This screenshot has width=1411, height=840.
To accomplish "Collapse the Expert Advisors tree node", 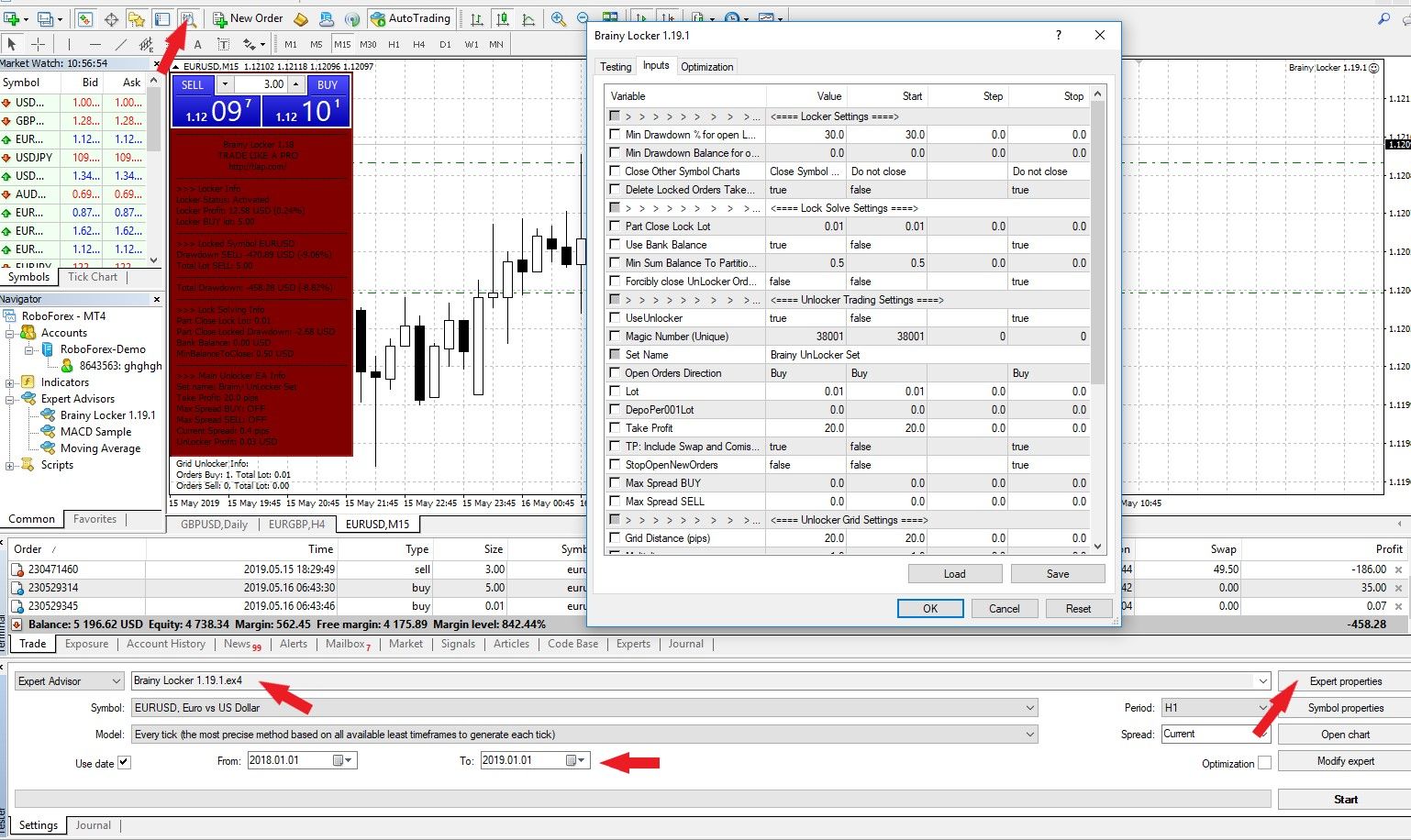I will (9, 400).
